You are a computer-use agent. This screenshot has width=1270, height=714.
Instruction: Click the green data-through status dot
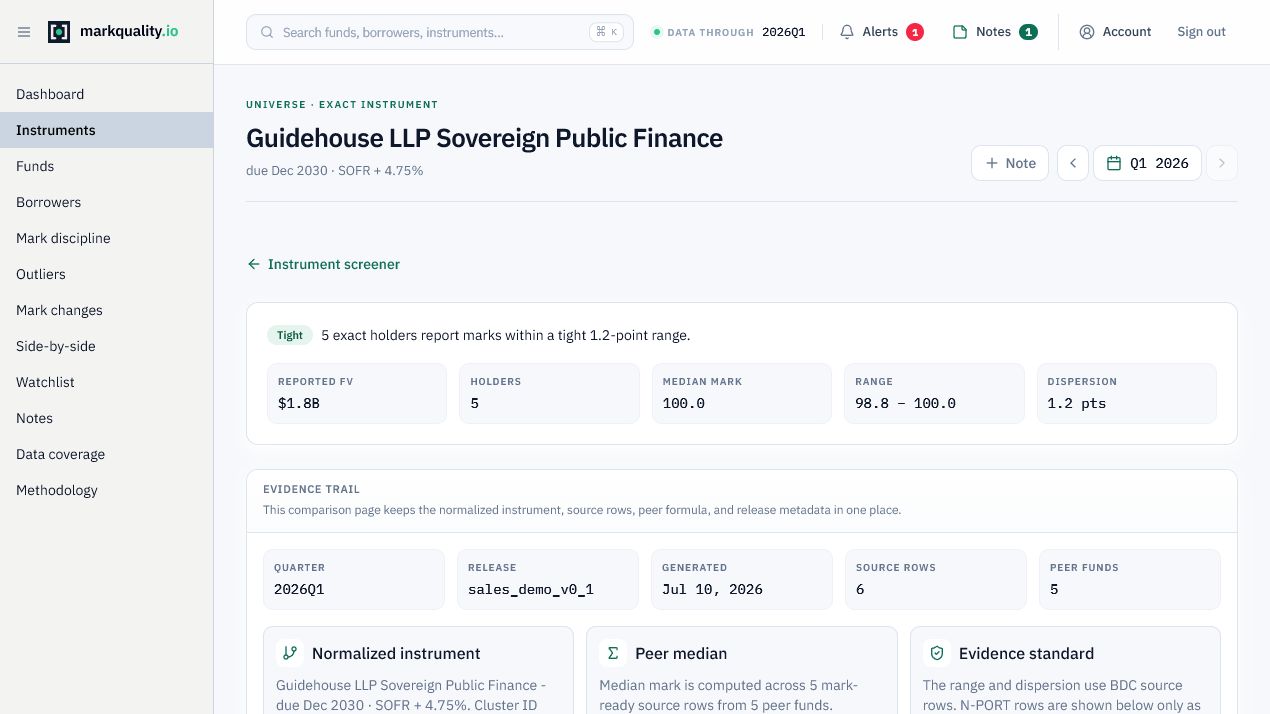(x=657, y=32)
